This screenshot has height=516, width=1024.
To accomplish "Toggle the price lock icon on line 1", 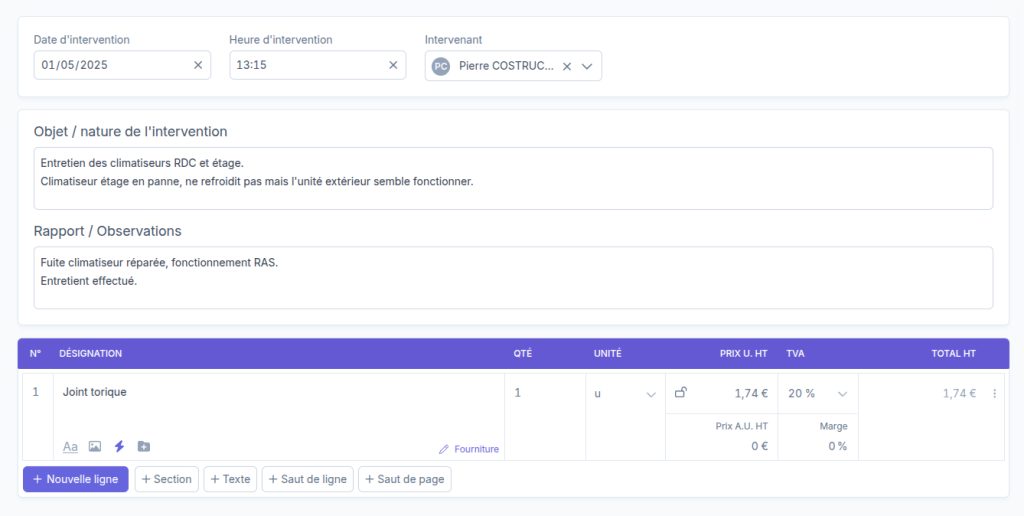I will point(681,393).
